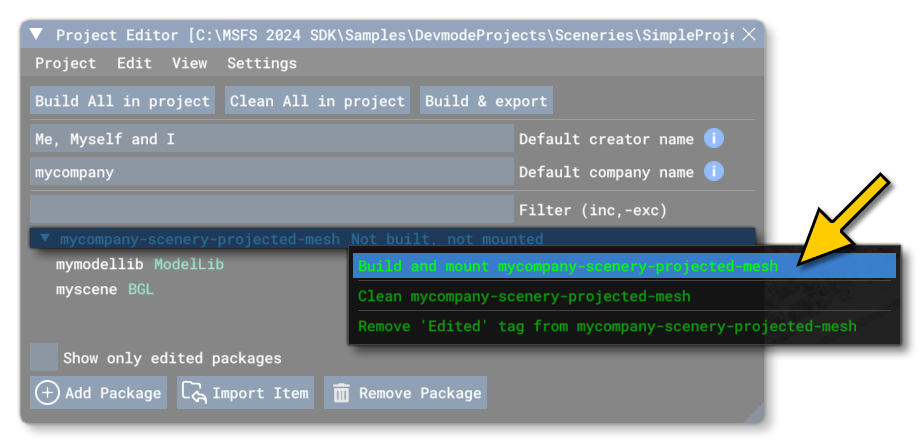Click the Import Item button
The height and width of the screenshot is (444, 921).
click(x=246, y=393)
